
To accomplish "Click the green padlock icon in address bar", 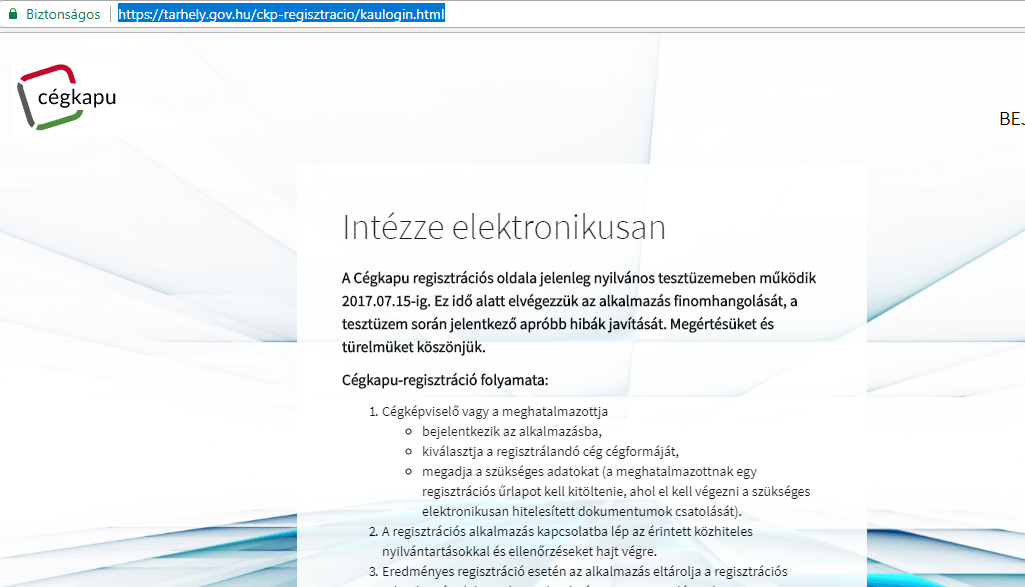I will pos(12,15).
